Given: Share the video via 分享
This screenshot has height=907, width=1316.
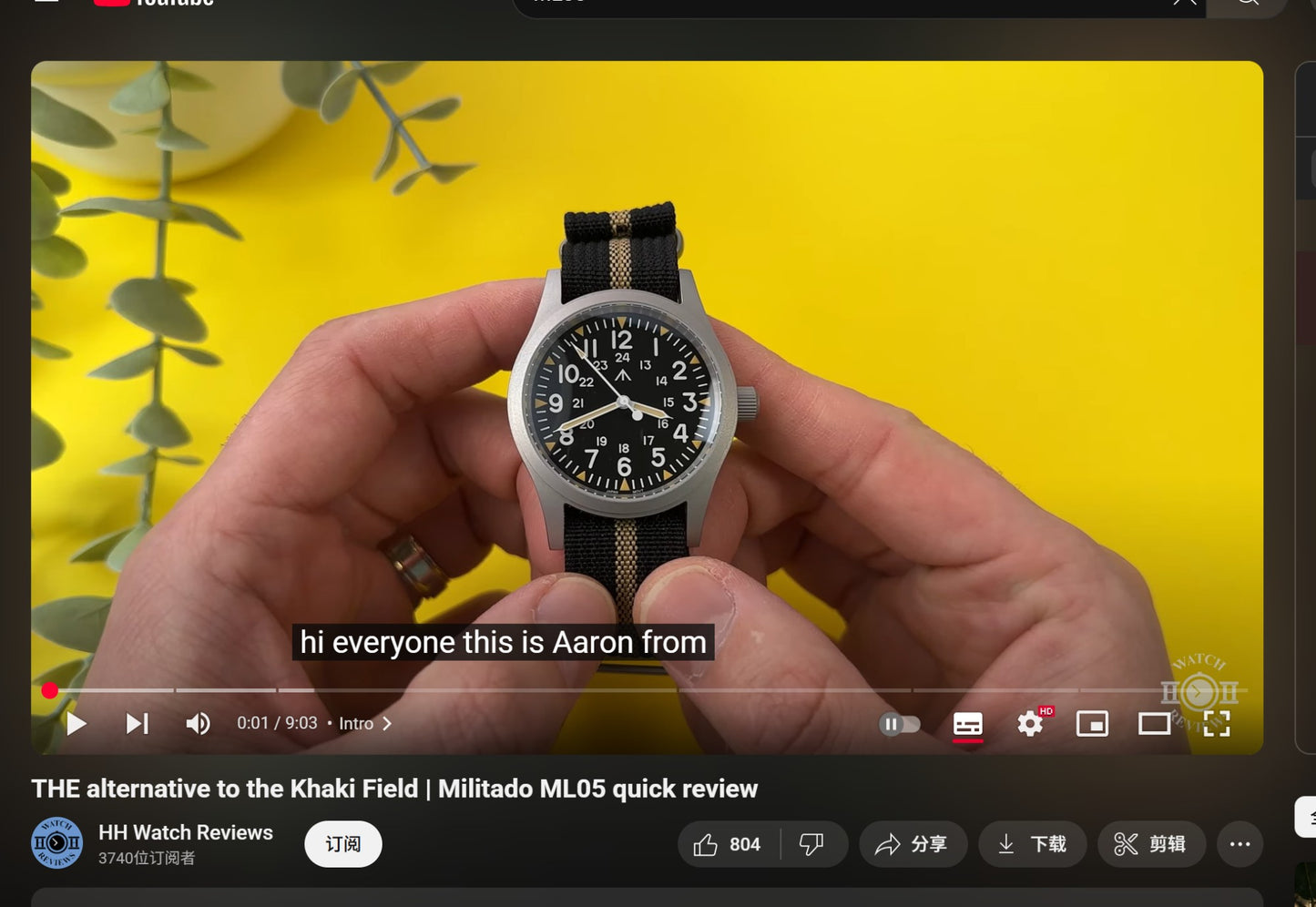Looking at the screenshot, I should pos(913,844).
